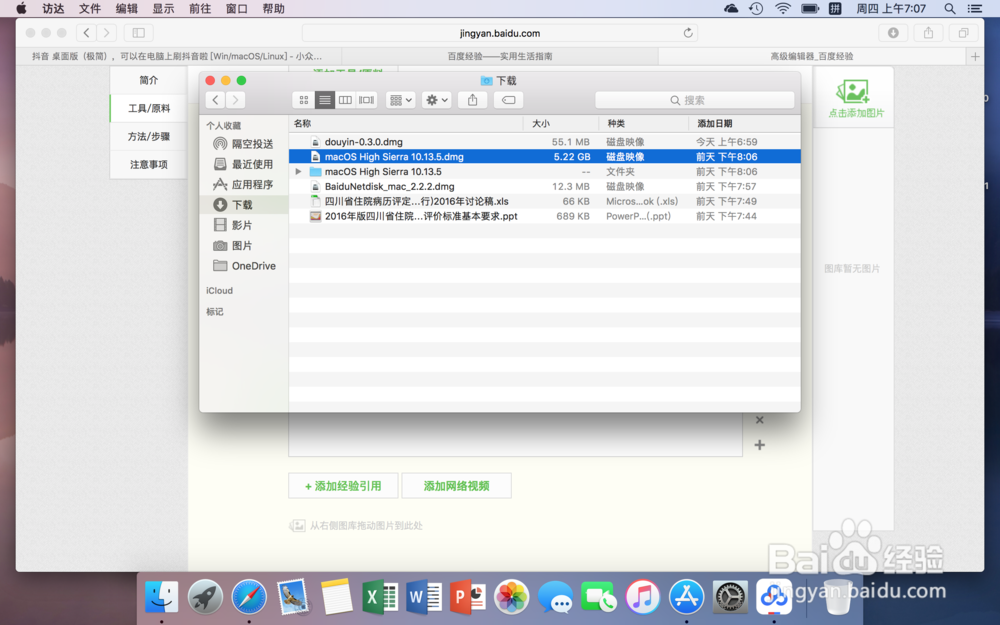Open the item arrangement dropdown in Finder

[x=401, y=100]
